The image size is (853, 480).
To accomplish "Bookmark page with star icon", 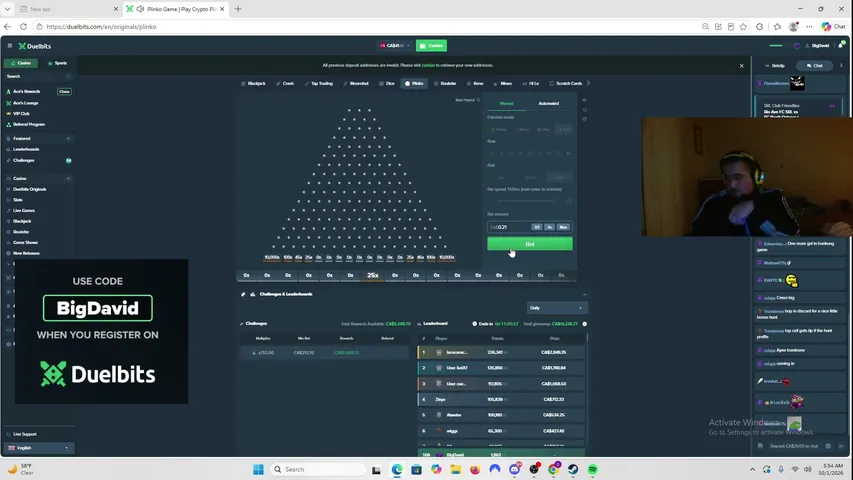I will [744, 26].
